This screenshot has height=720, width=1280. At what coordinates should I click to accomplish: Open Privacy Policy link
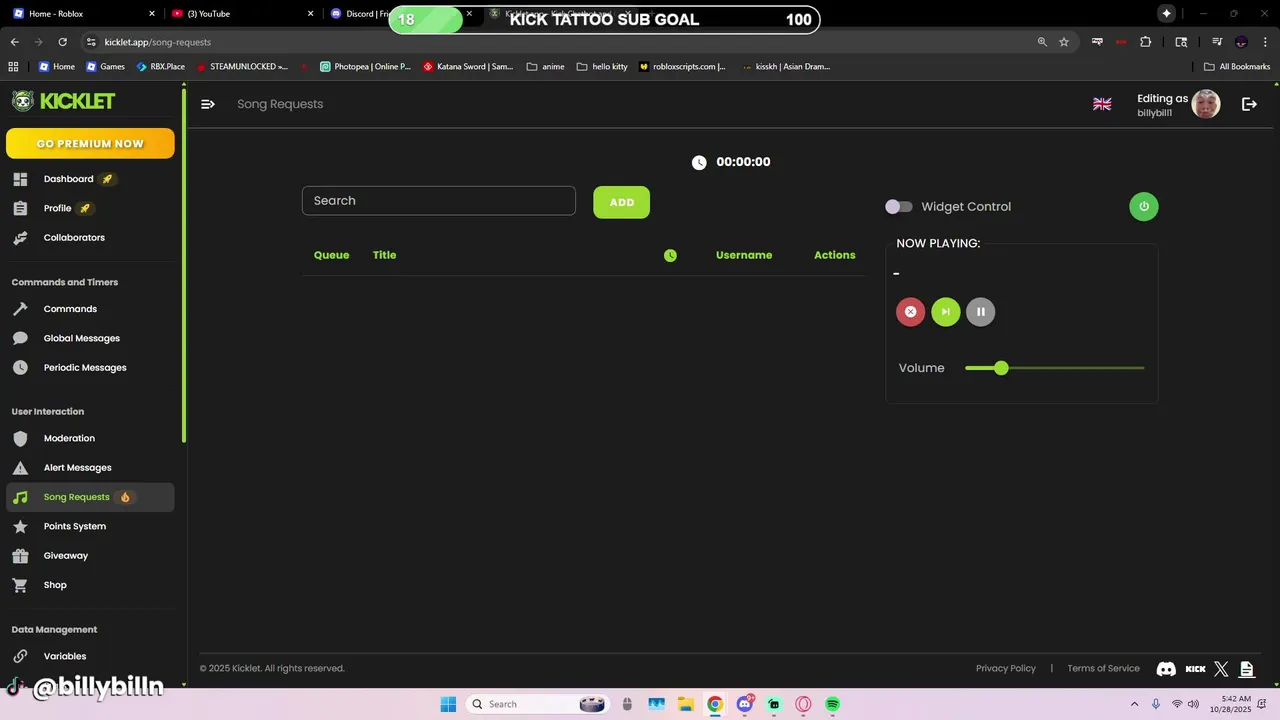coord(1005,668)
